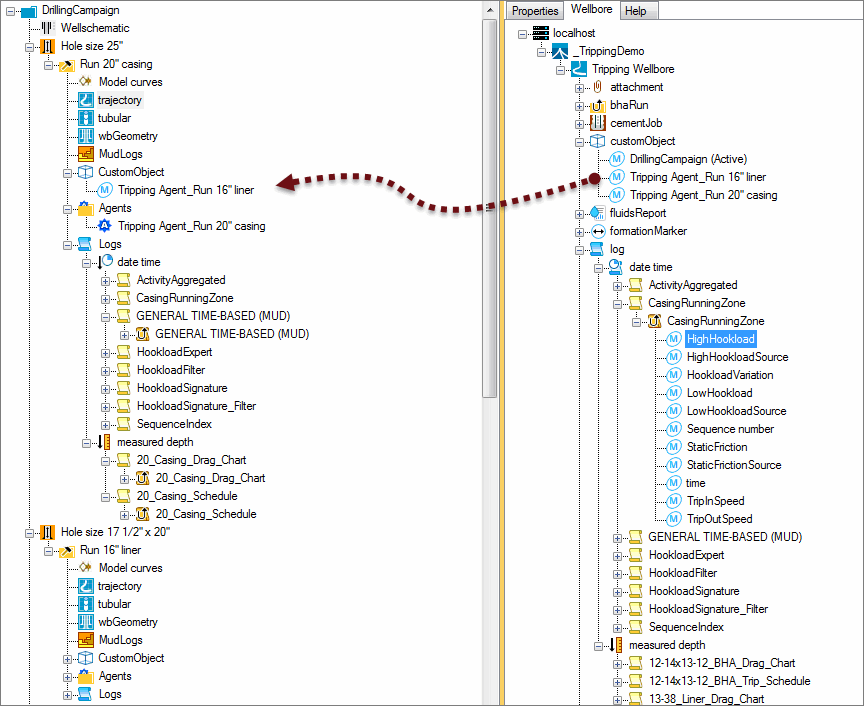Expand the ActivityAggregated log in left tree
This screenshot has width=864, height=706.
tap(105, 281)
